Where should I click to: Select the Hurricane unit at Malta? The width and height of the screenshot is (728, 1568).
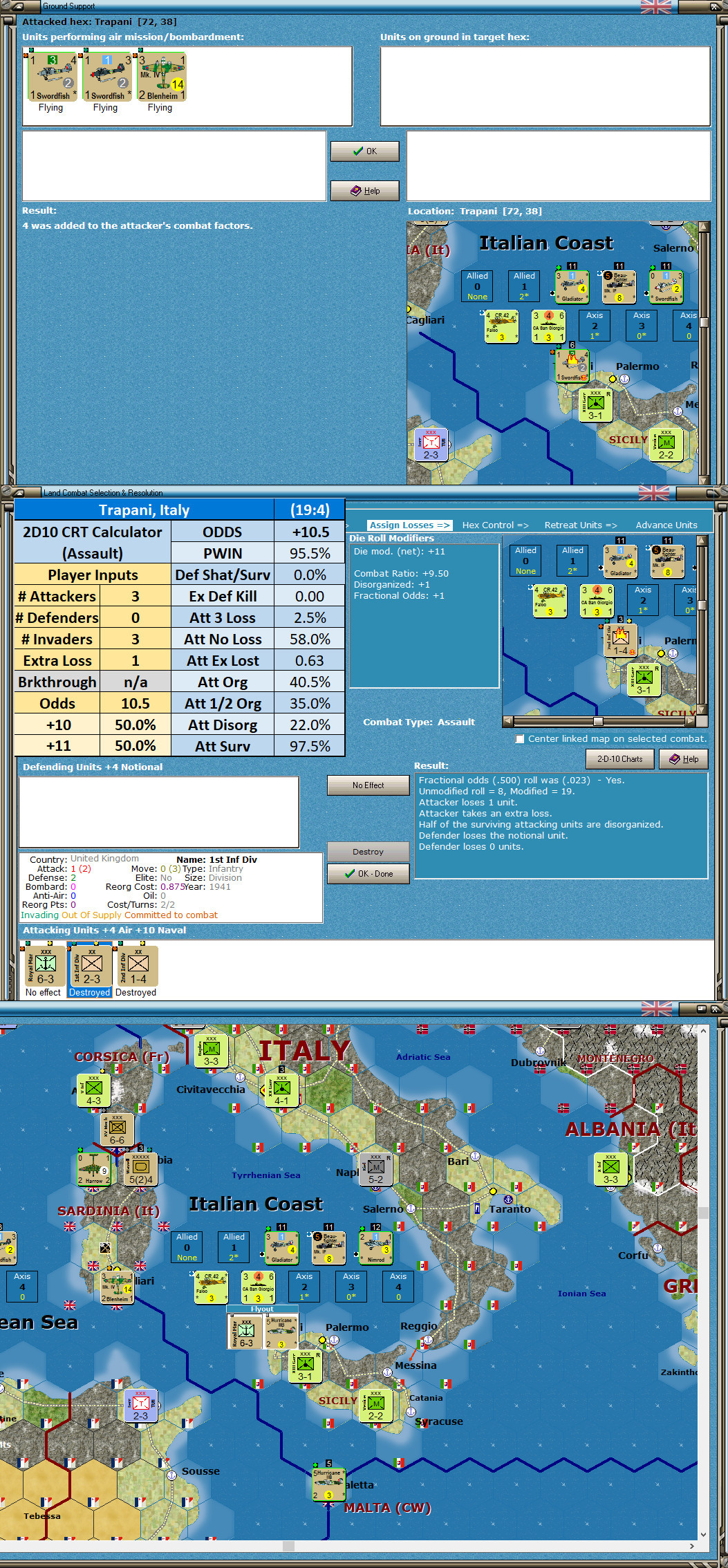pos(328,1484)
